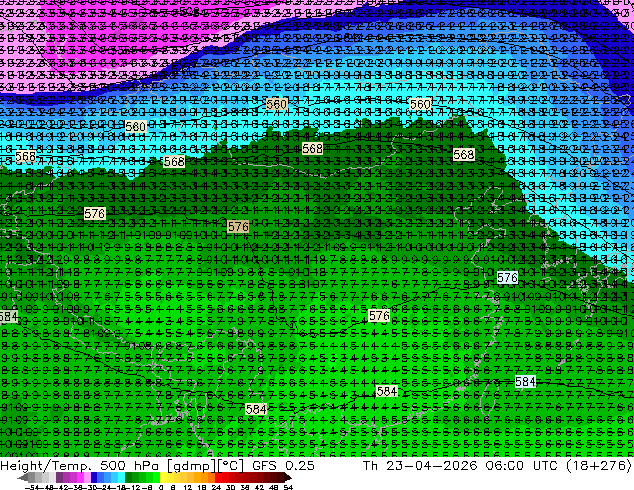Click the '54' legend scale maximum value
The image size is (634, 490).
tap(288, 488)
